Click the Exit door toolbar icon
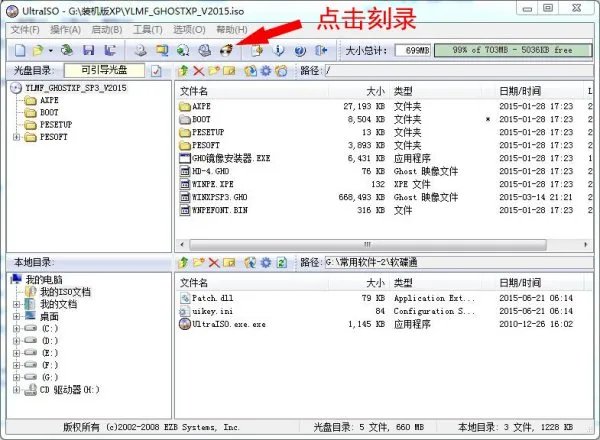The image size is (600, 440). click(321, 51)
